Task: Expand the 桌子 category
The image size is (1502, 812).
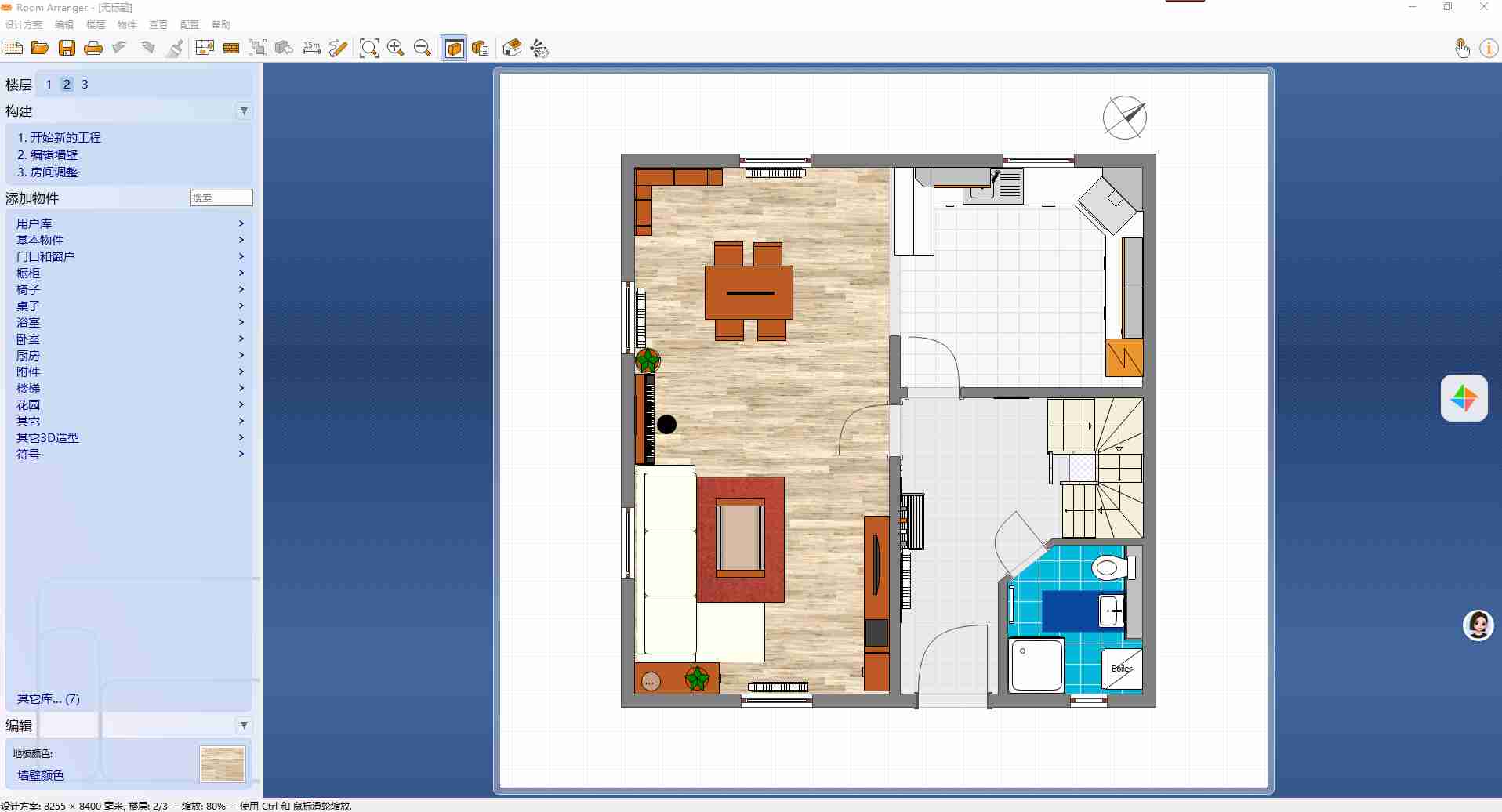Action: 130,306
